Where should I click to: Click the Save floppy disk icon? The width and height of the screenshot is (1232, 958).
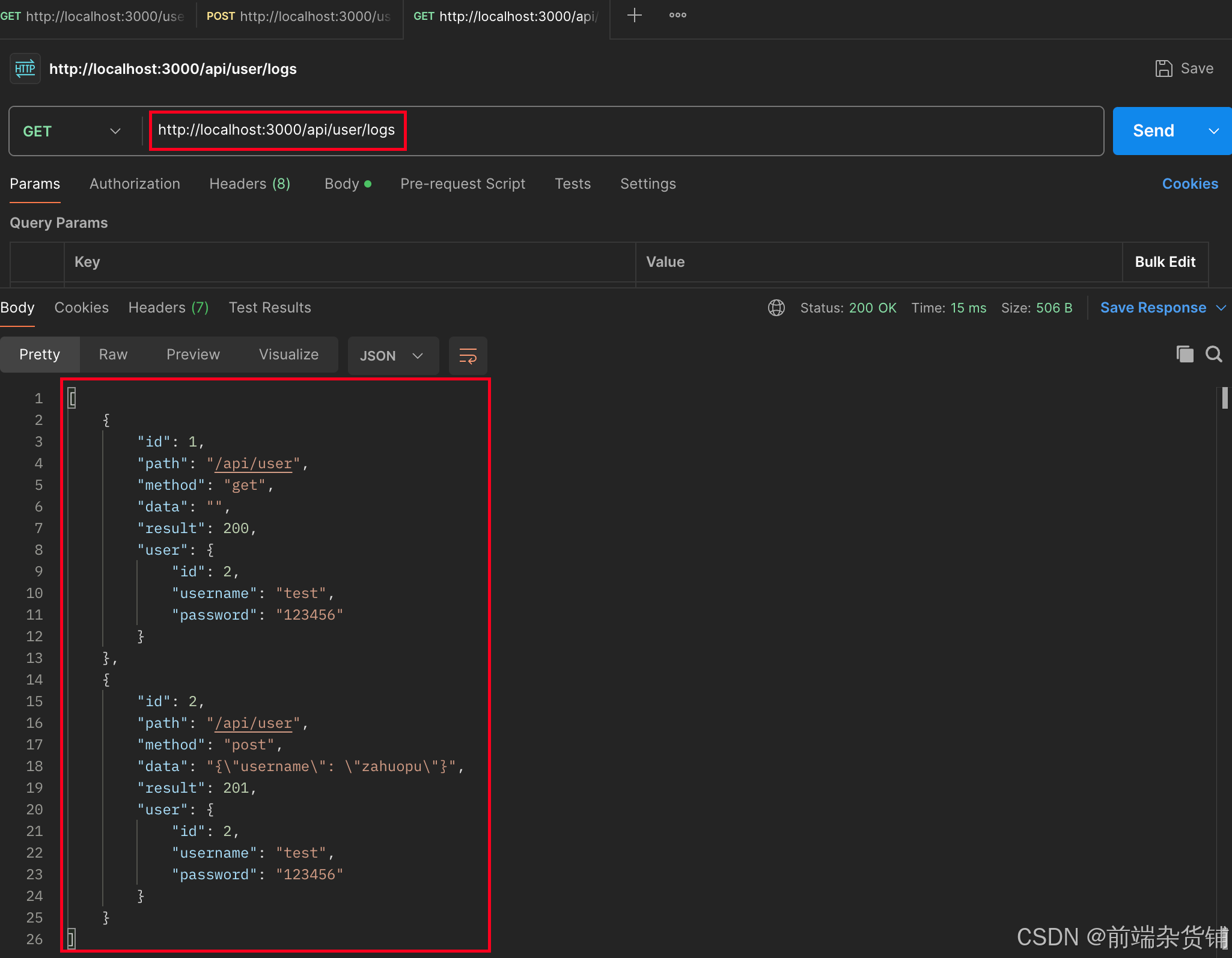1163,69
